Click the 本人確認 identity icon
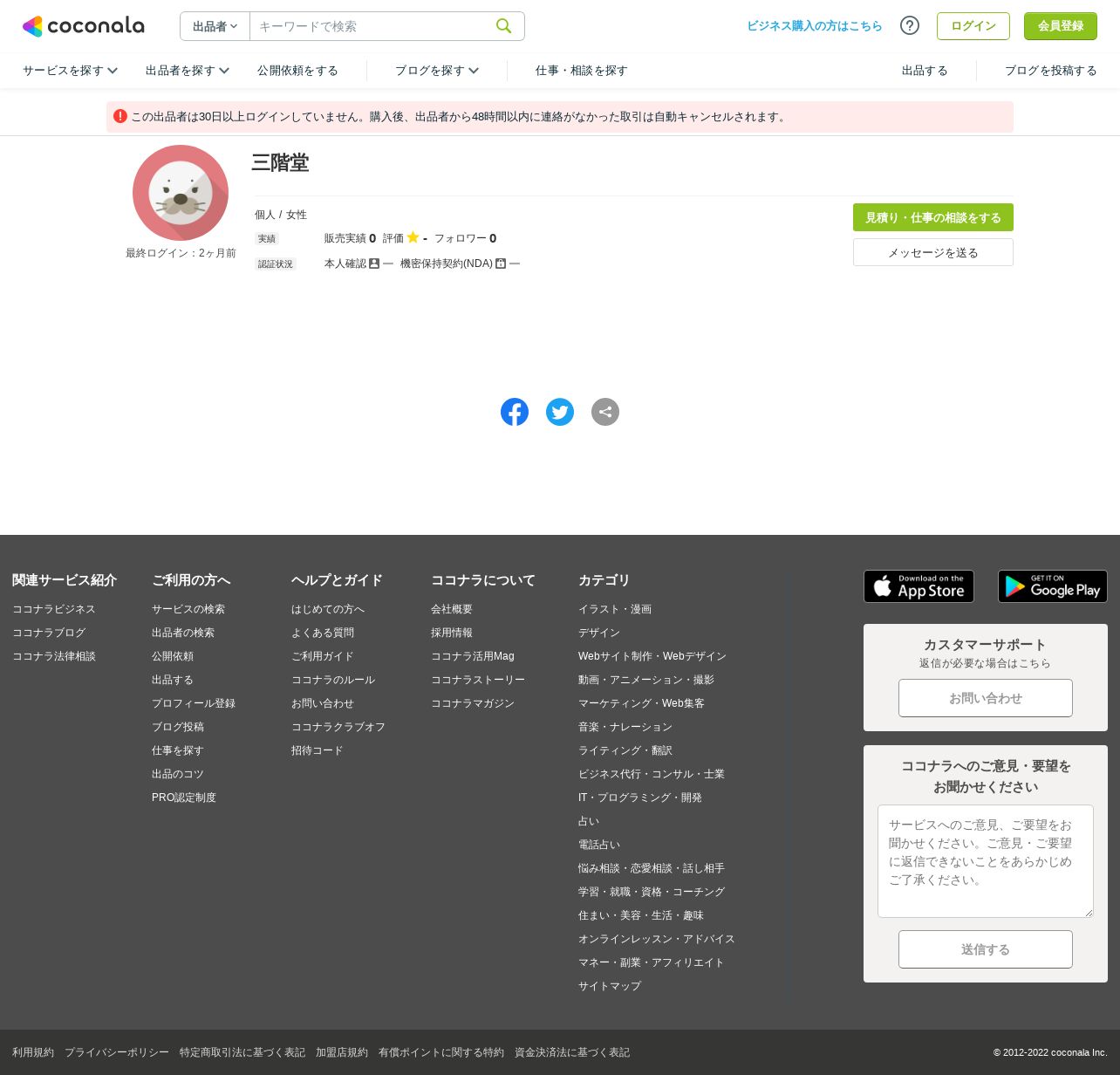 click(x=374, y=264)
